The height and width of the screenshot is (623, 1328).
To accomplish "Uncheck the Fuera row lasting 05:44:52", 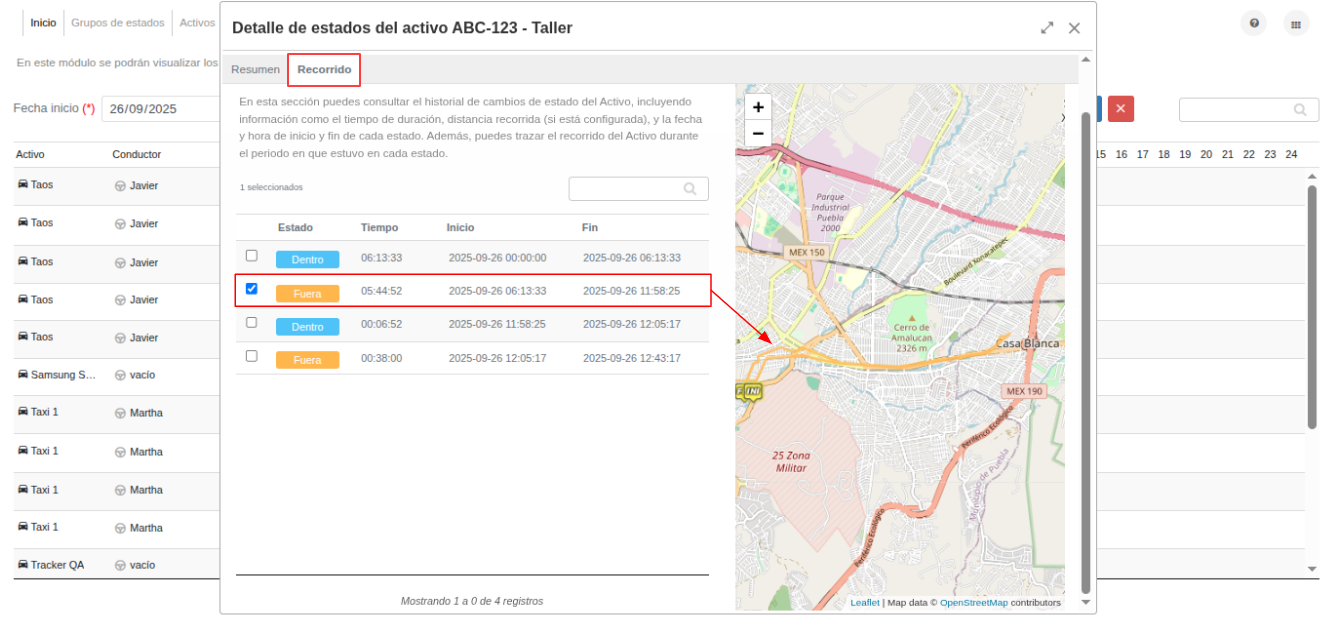I will pyautogui.click(x=252, y=289).
